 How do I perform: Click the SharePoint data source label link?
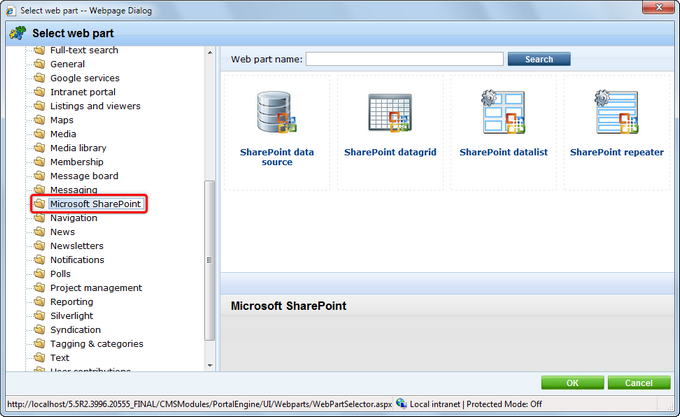tap(277, 157)
